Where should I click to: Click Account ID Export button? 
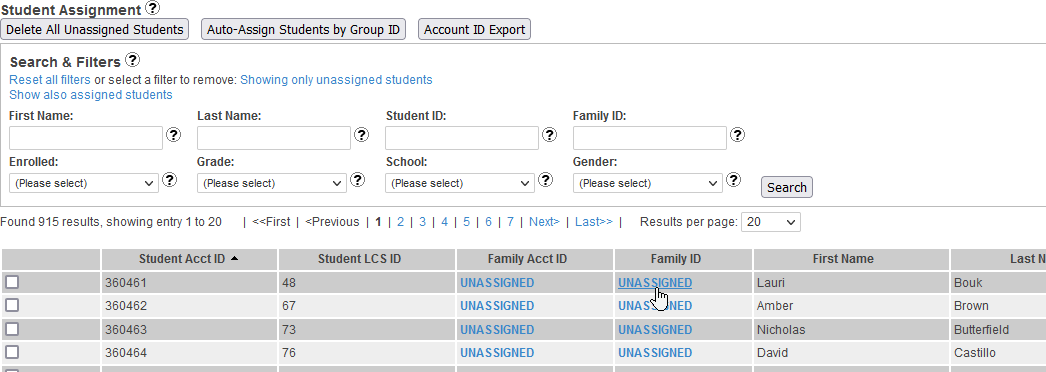click(x=474, y=29)
